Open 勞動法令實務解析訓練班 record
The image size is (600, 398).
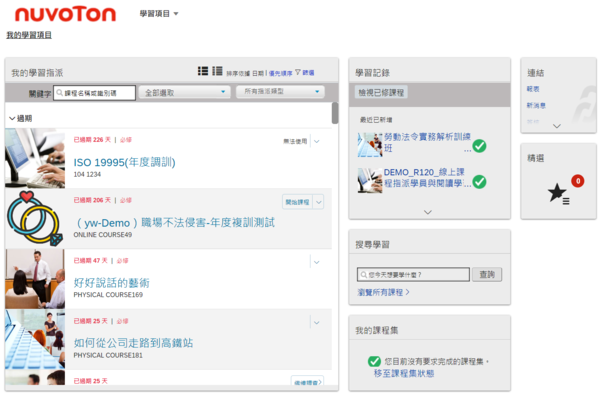point(427,142)
